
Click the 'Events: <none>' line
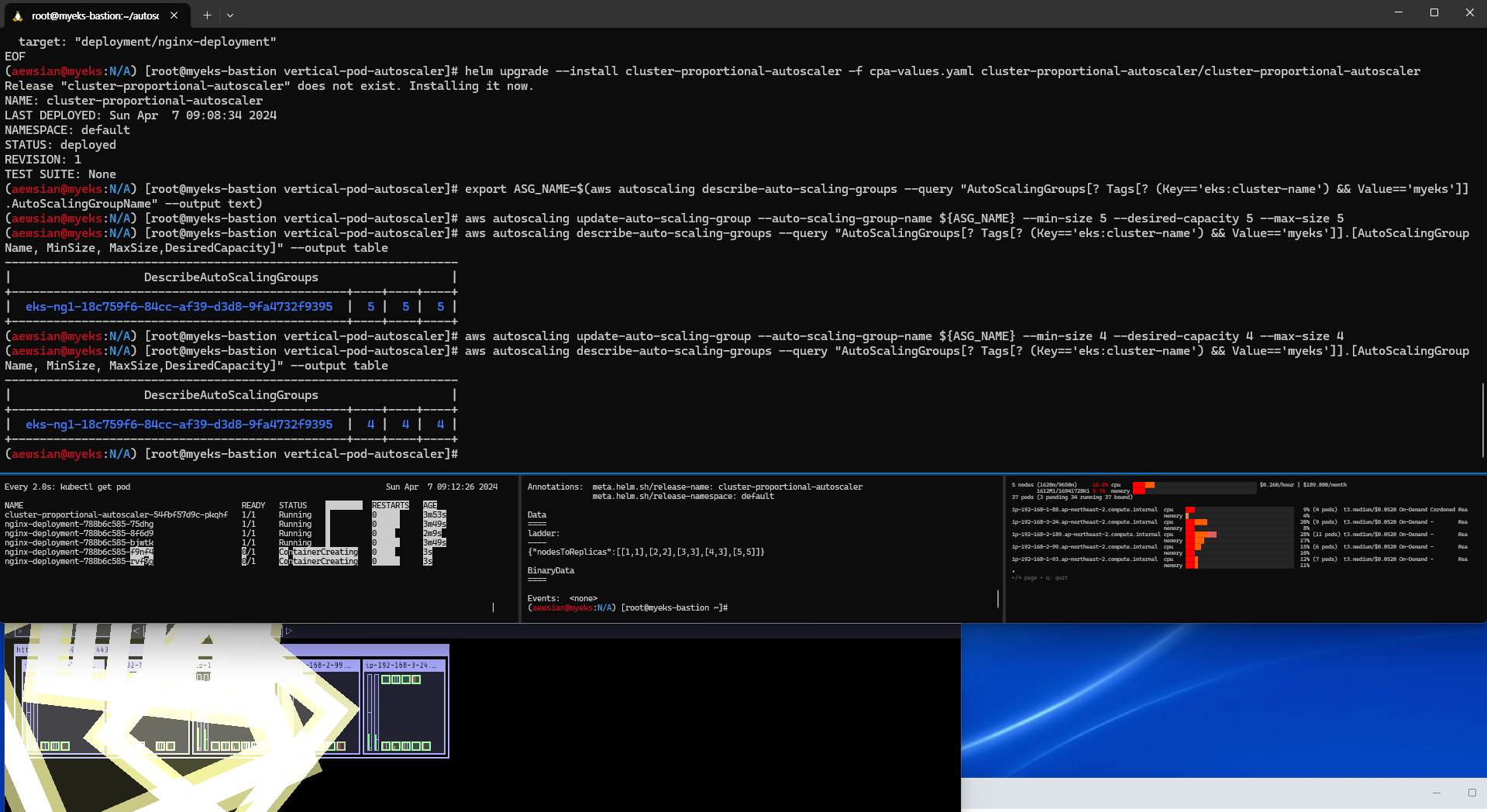tap(563, 598)
